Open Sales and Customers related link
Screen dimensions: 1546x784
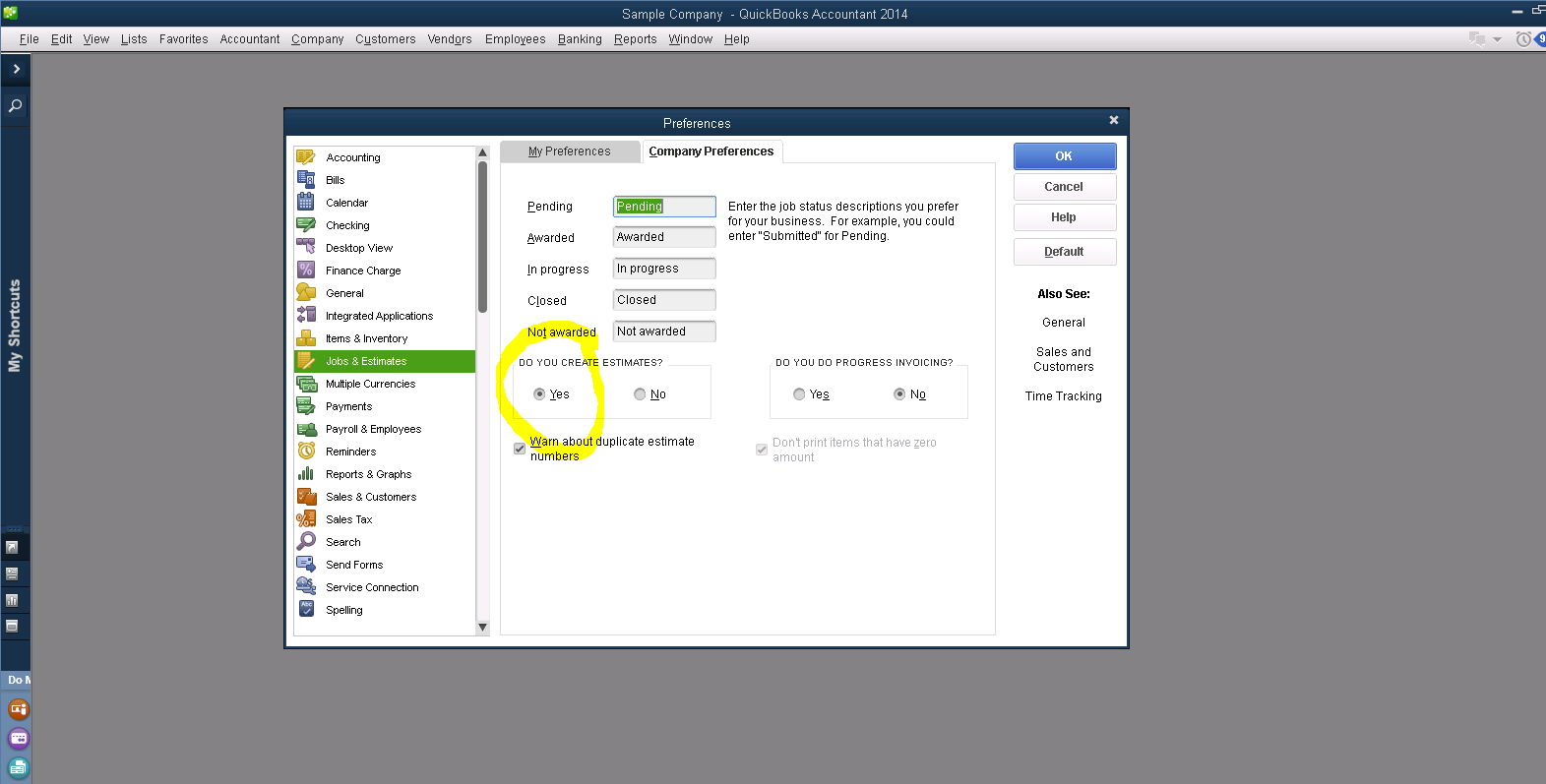(1064, 359)
